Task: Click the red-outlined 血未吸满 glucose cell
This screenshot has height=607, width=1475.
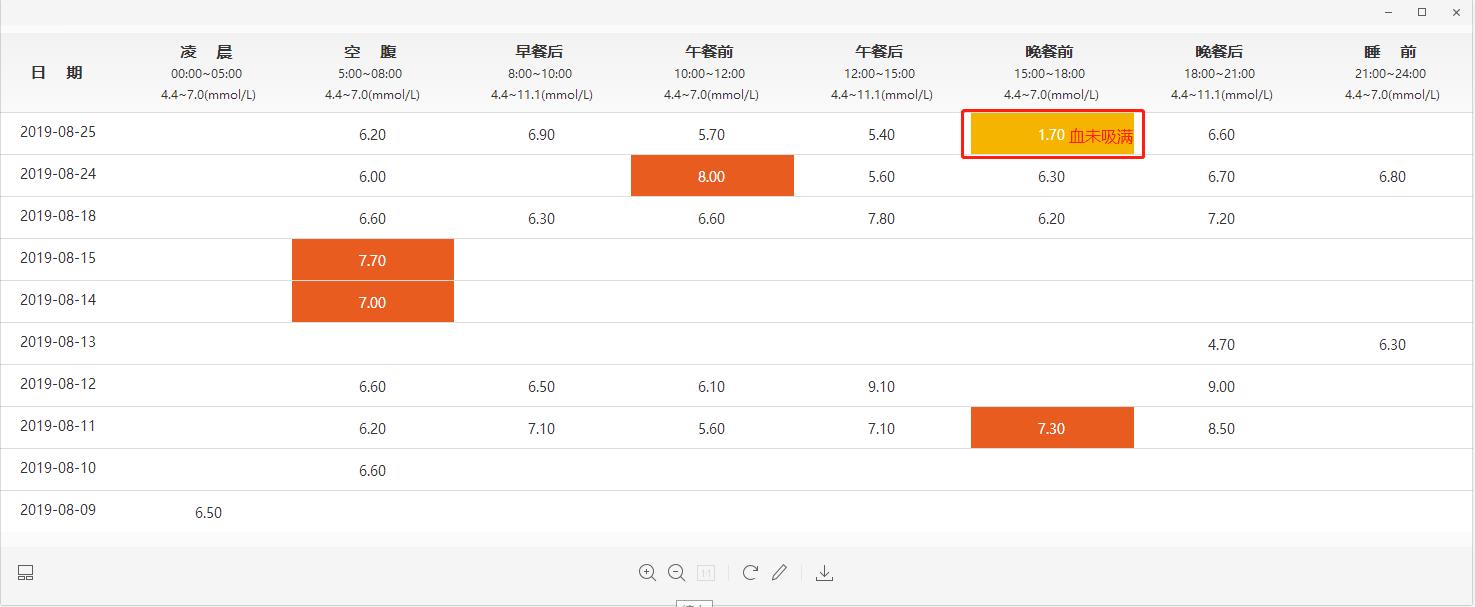Action: [1052, 133]
